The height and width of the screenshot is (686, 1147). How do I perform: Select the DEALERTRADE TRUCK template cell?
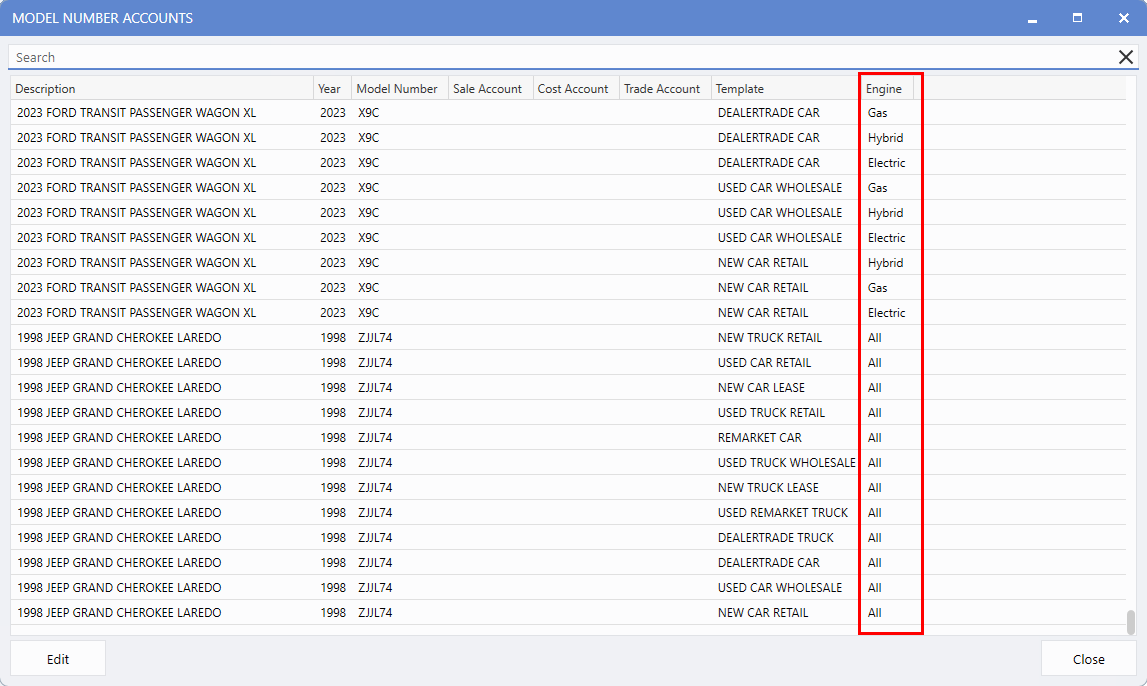tap(775, 538)
